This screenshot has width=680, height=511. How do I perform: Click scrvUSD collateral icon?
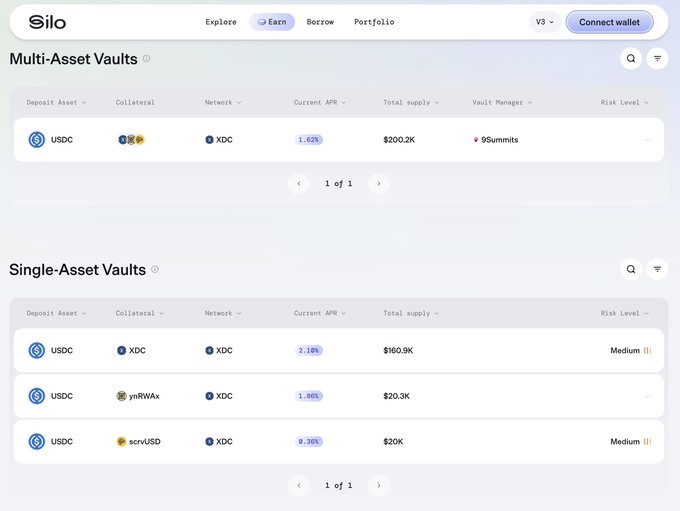click(121, 442)
